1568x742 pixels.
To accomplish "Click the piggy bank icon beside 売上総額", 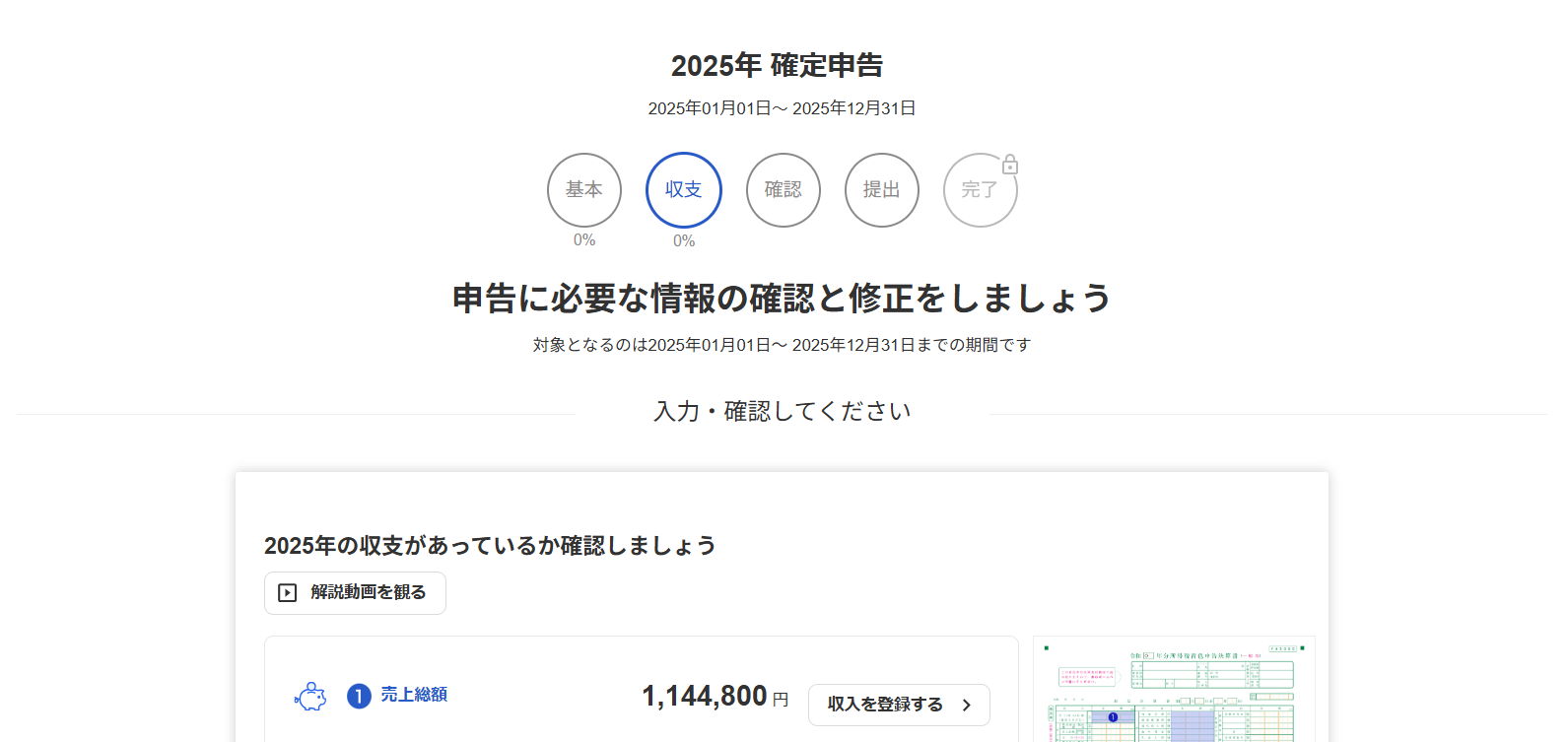I will 310,697.
